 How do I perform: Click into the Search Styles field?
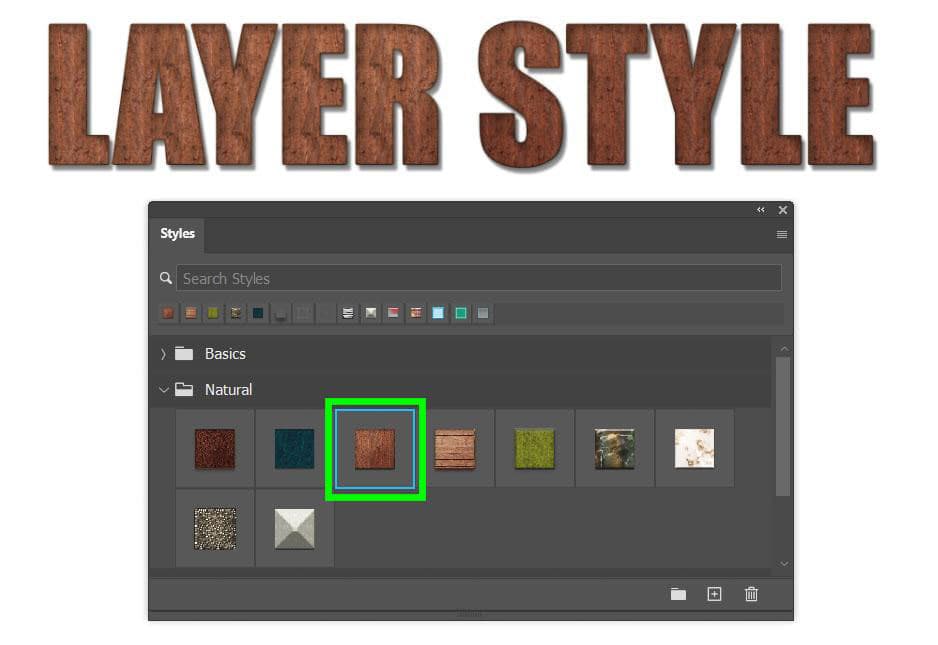[x=479, y=278]
